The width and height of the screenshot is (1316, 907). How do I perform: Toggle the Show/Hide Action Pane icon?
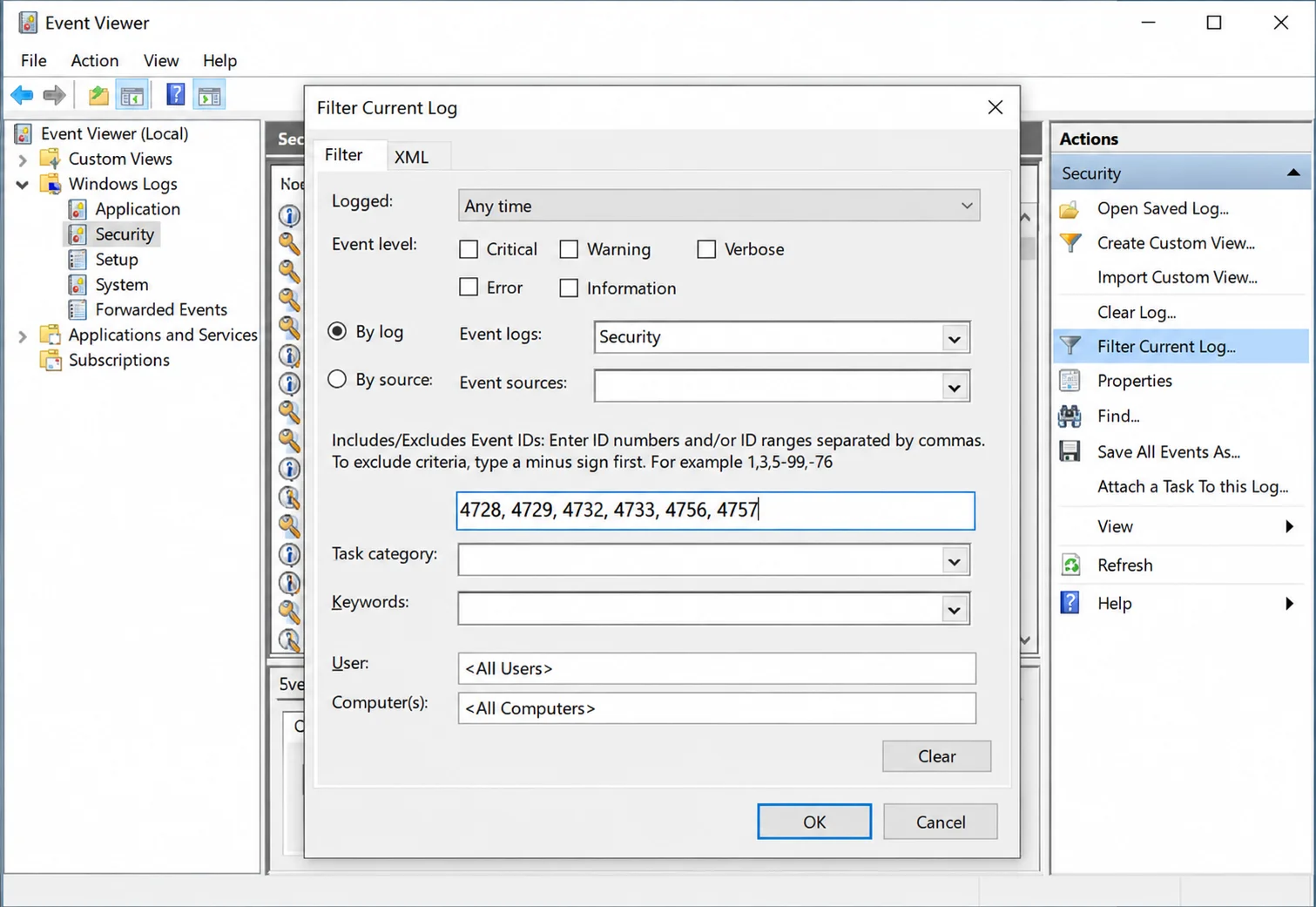pos(209,96)
